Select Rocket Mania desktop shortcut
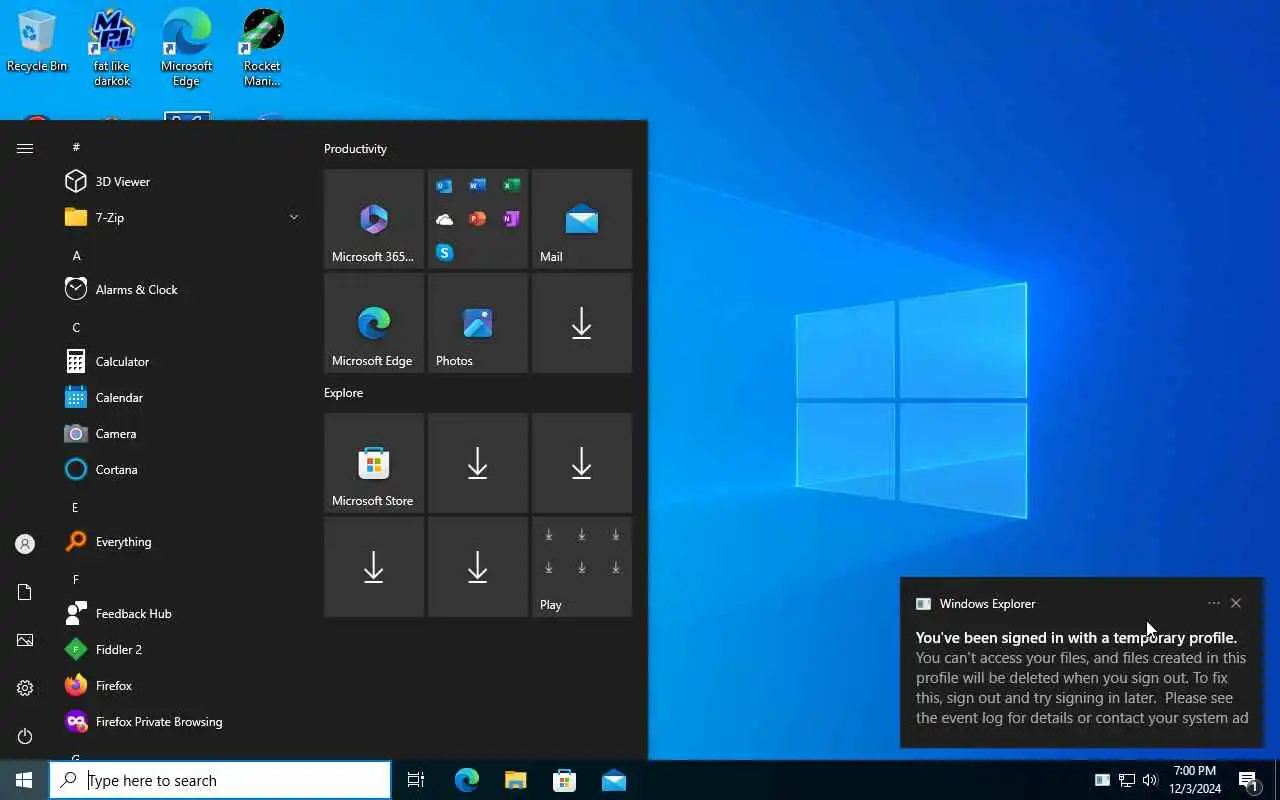The height and width of the screenshot is (800, 1280). [x=262, y=48]
